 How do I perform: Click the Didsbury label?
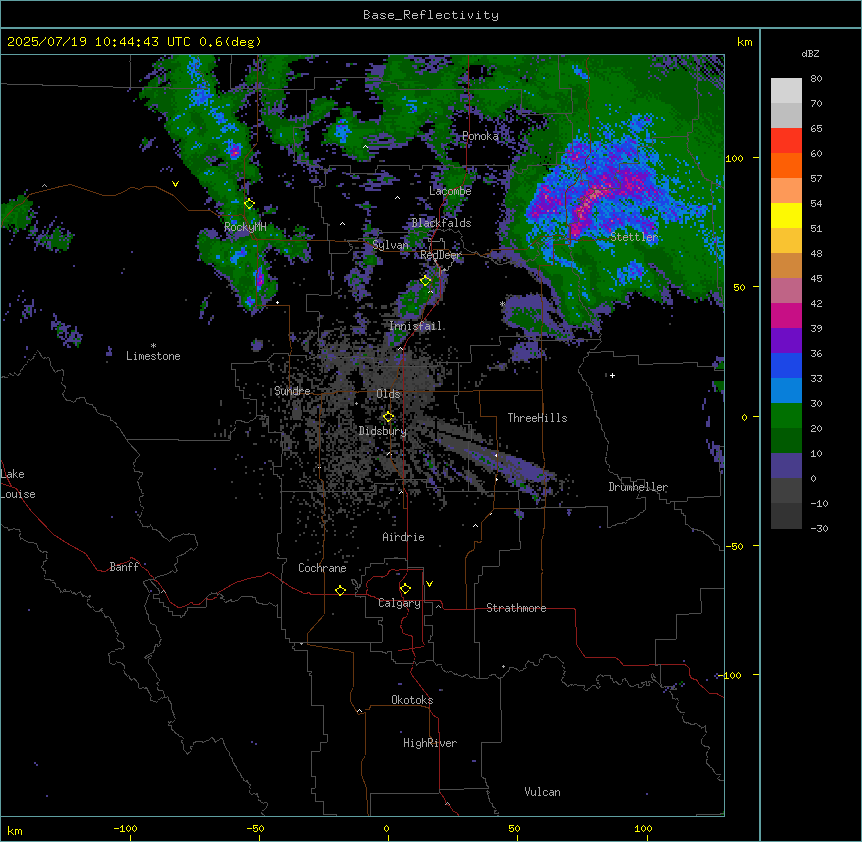[383, 431]
